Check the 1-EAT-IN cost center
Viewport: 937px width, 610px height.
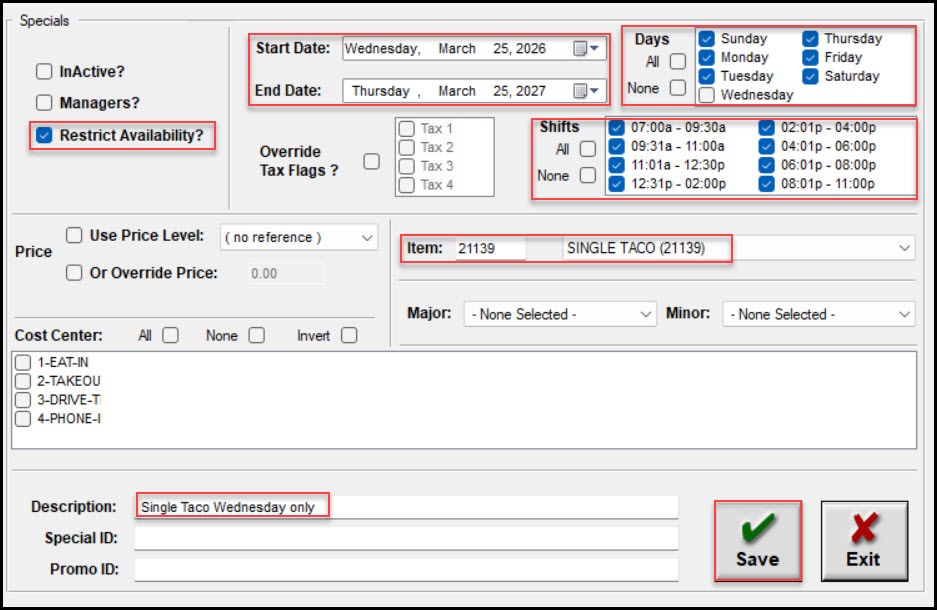[x=23, y=362]
